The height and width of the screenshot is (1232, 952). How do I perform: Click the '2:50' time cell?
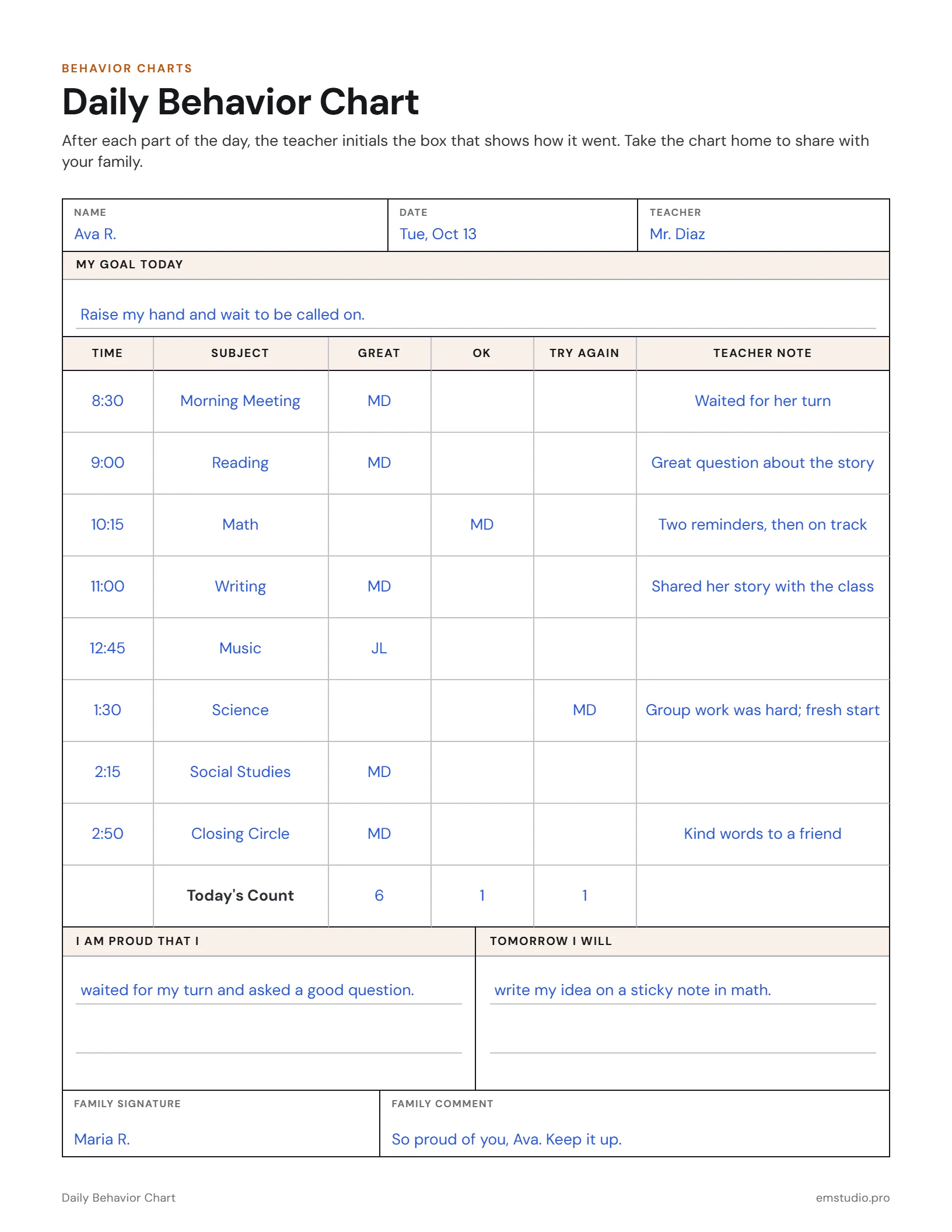[x=107, y=834]
